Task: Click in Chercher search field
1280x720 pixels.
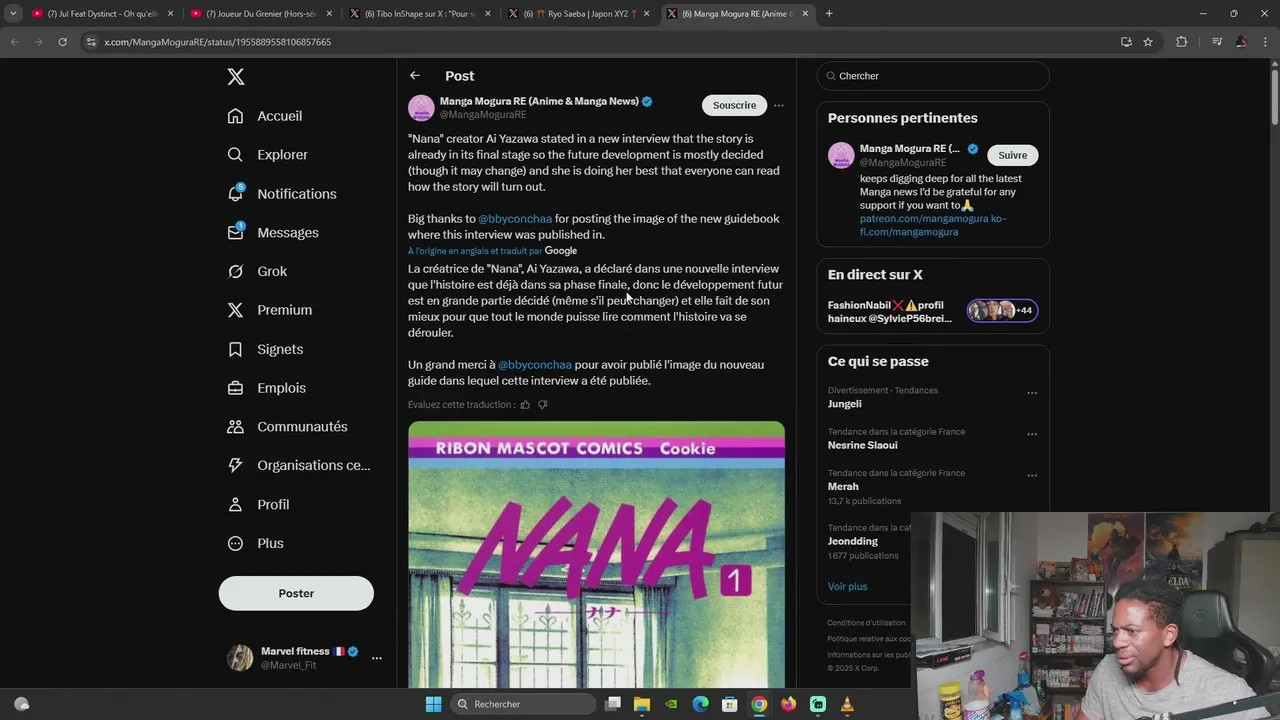Action: pyautogui.click(x=933, y=76)
